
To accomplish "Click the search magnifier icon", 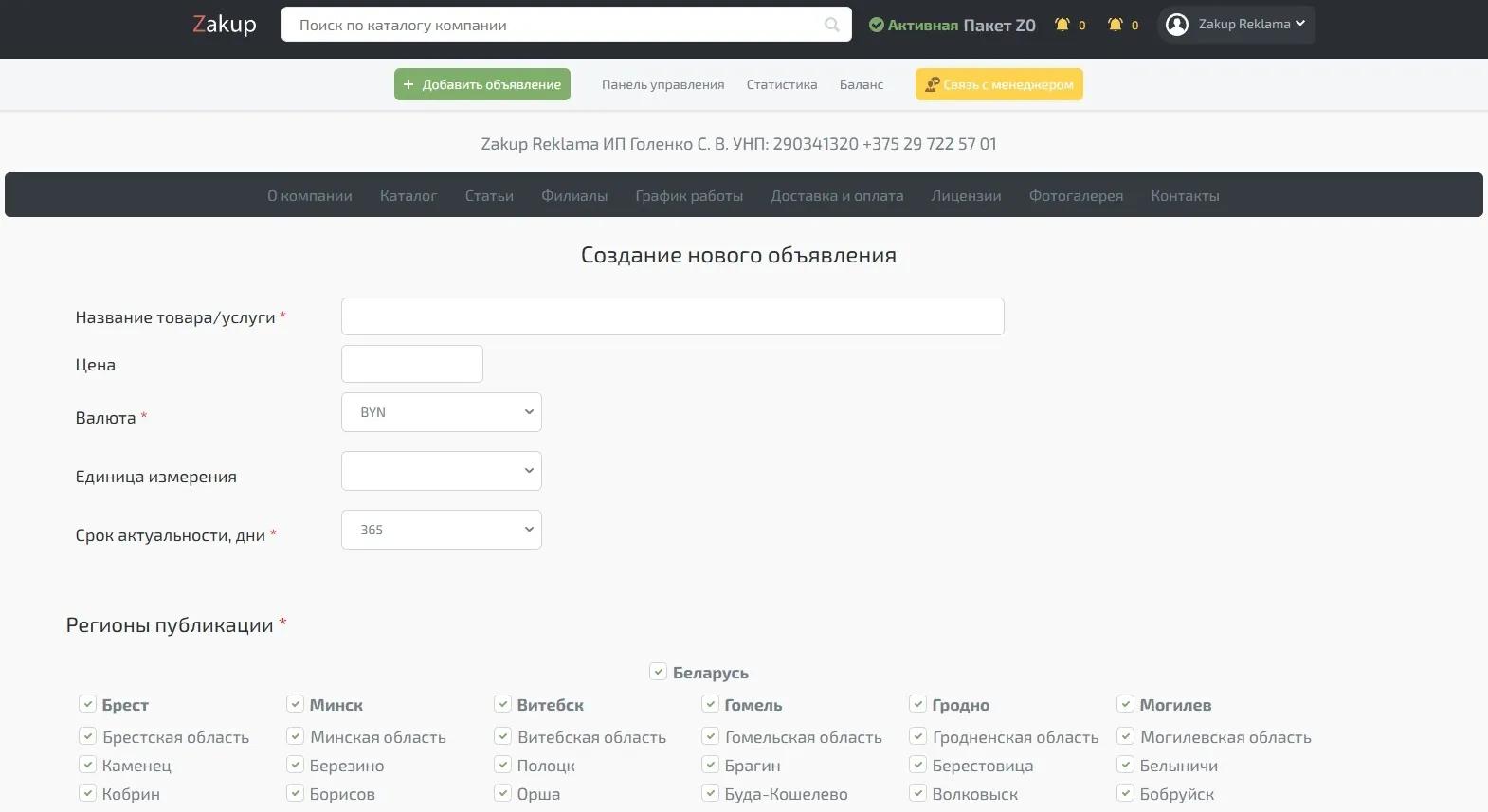I will point(832,25).
